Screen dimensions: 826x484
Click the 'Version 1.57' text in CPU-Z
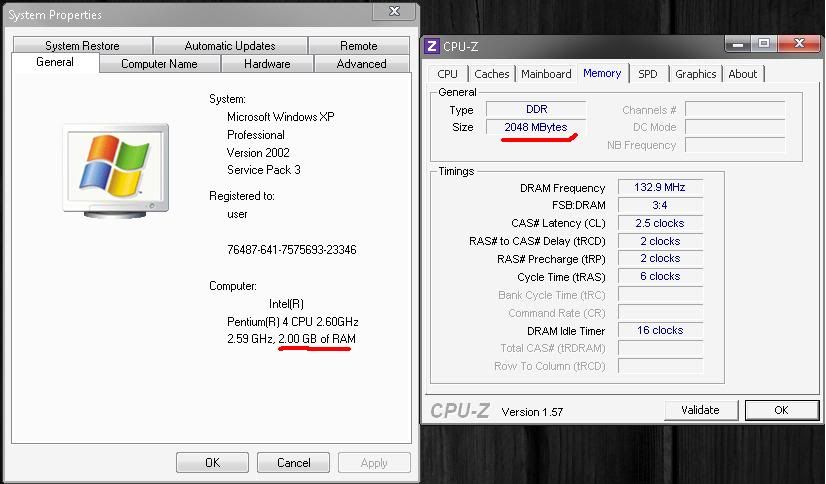532,412
